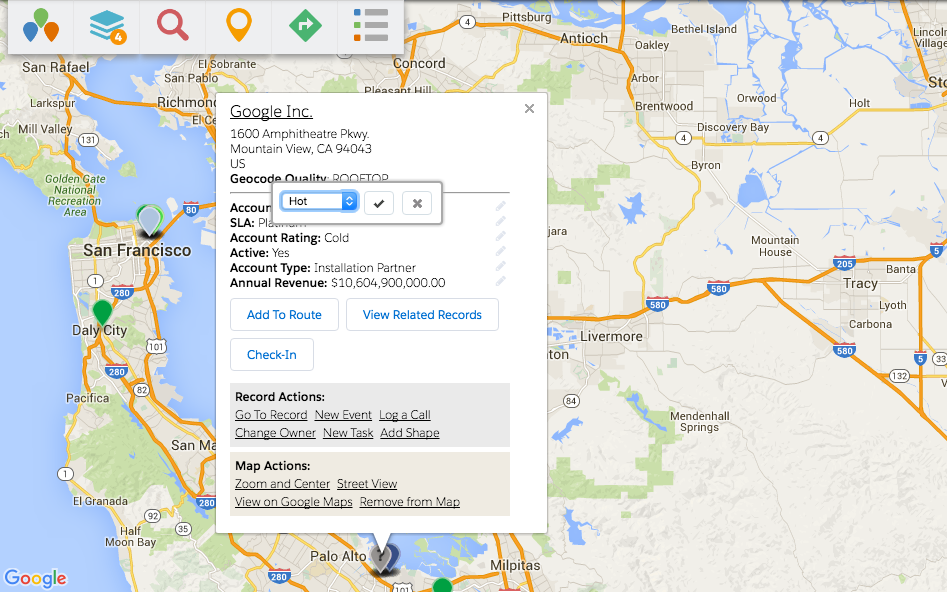
Task: Close the Google Inc. info popup
Action: pyautogui.click(x=530, y=109)
